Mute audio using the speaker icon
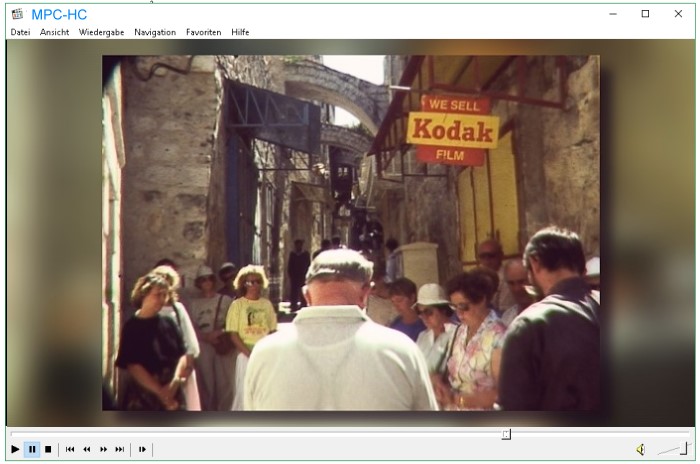 [x=641, y=449]
